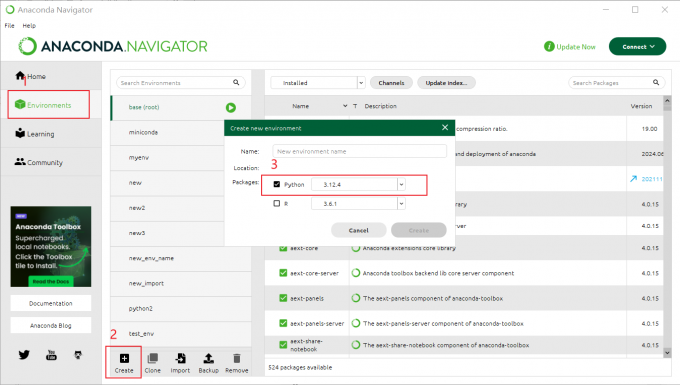
Task: Click the new environment Name field
Action: [x=360, y=151]
